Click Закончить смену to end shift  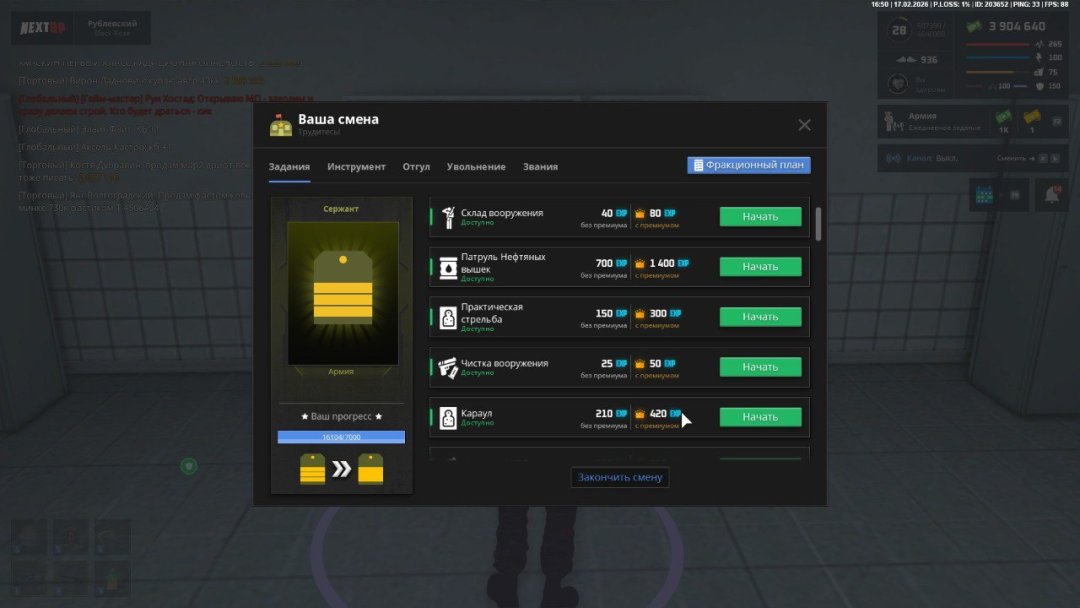620,477
